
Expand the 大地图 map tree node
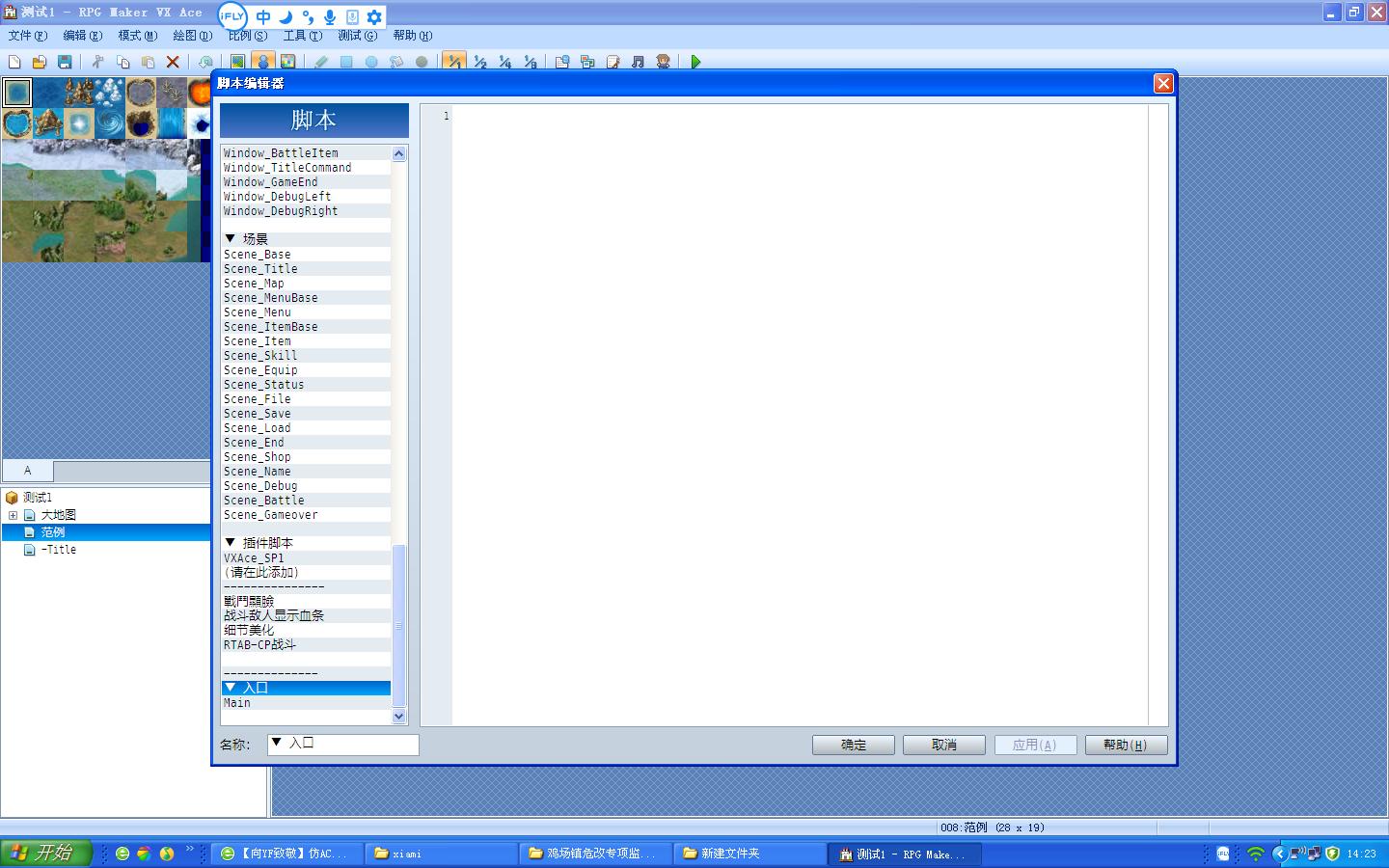pos(13,515)
